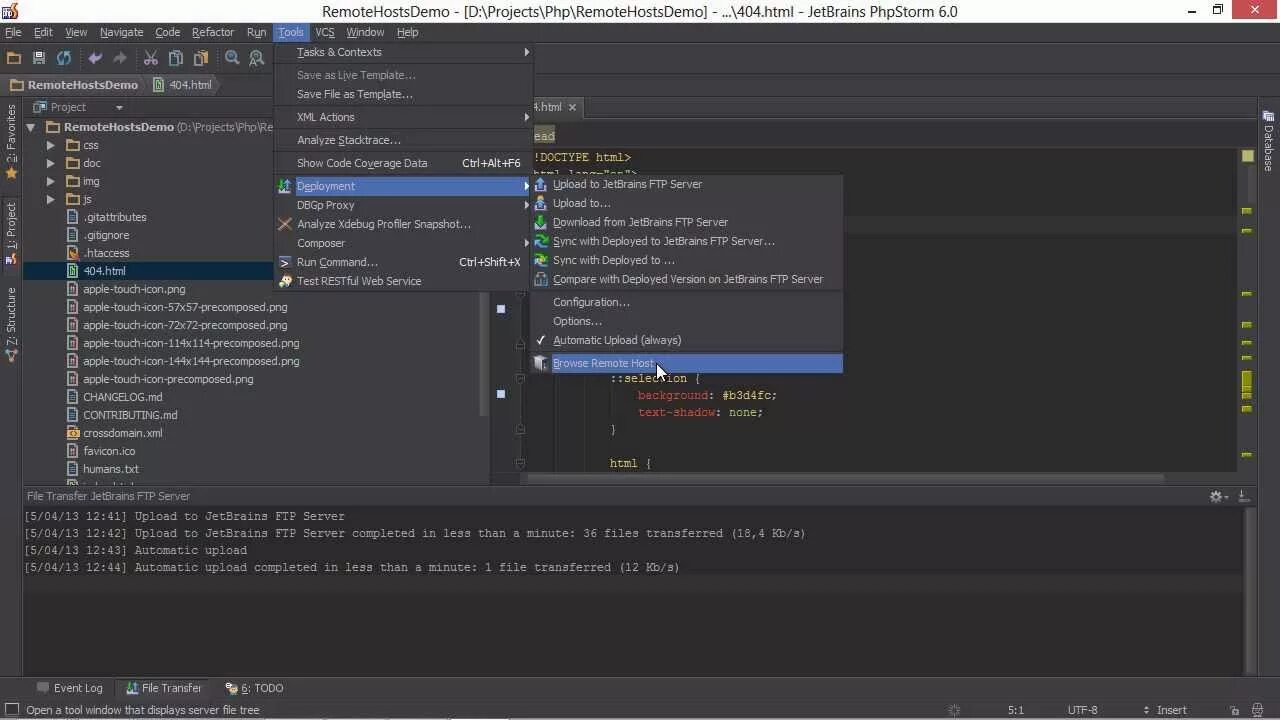Screen dimensions: 1280x720
Task: Click the read-only lock icon in status bar
Action: [x=1235, y=710]
